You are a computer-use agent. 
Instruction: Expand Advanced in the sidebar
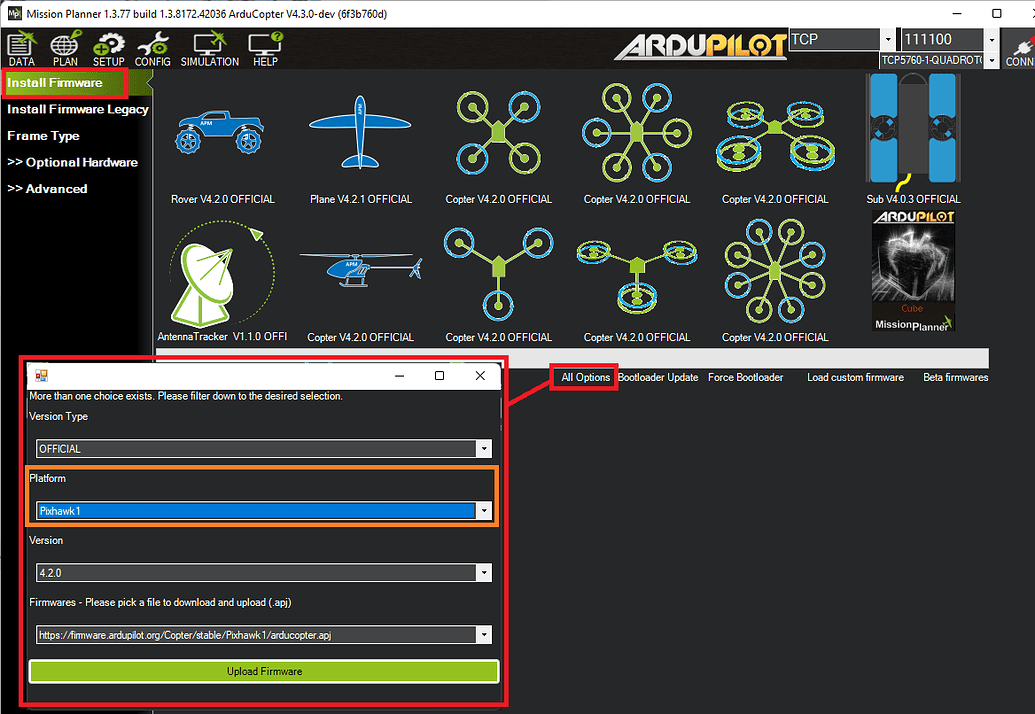click(x=47, y=189)
